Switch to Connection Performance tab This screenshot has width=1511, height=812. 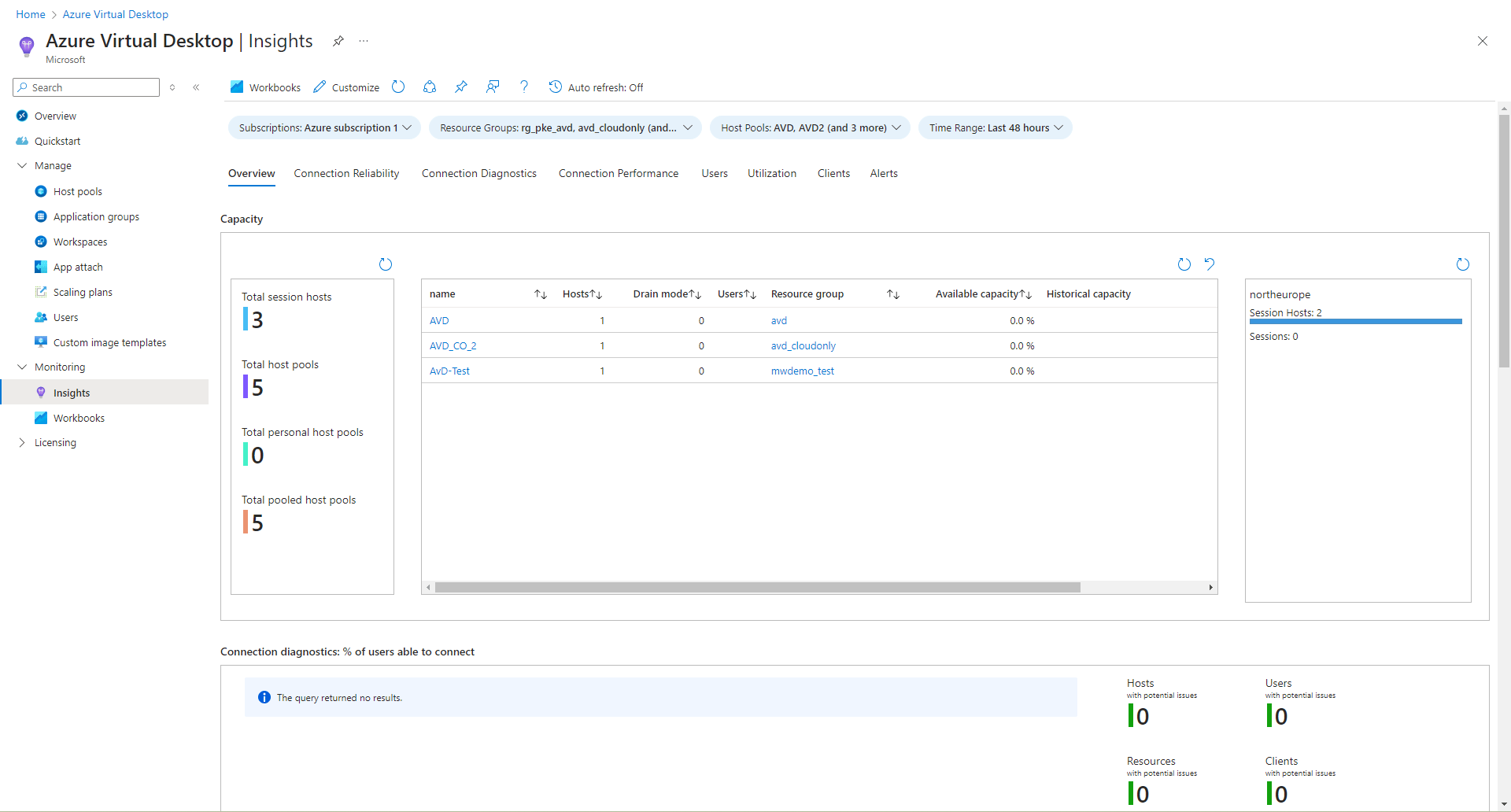point(619,174)
